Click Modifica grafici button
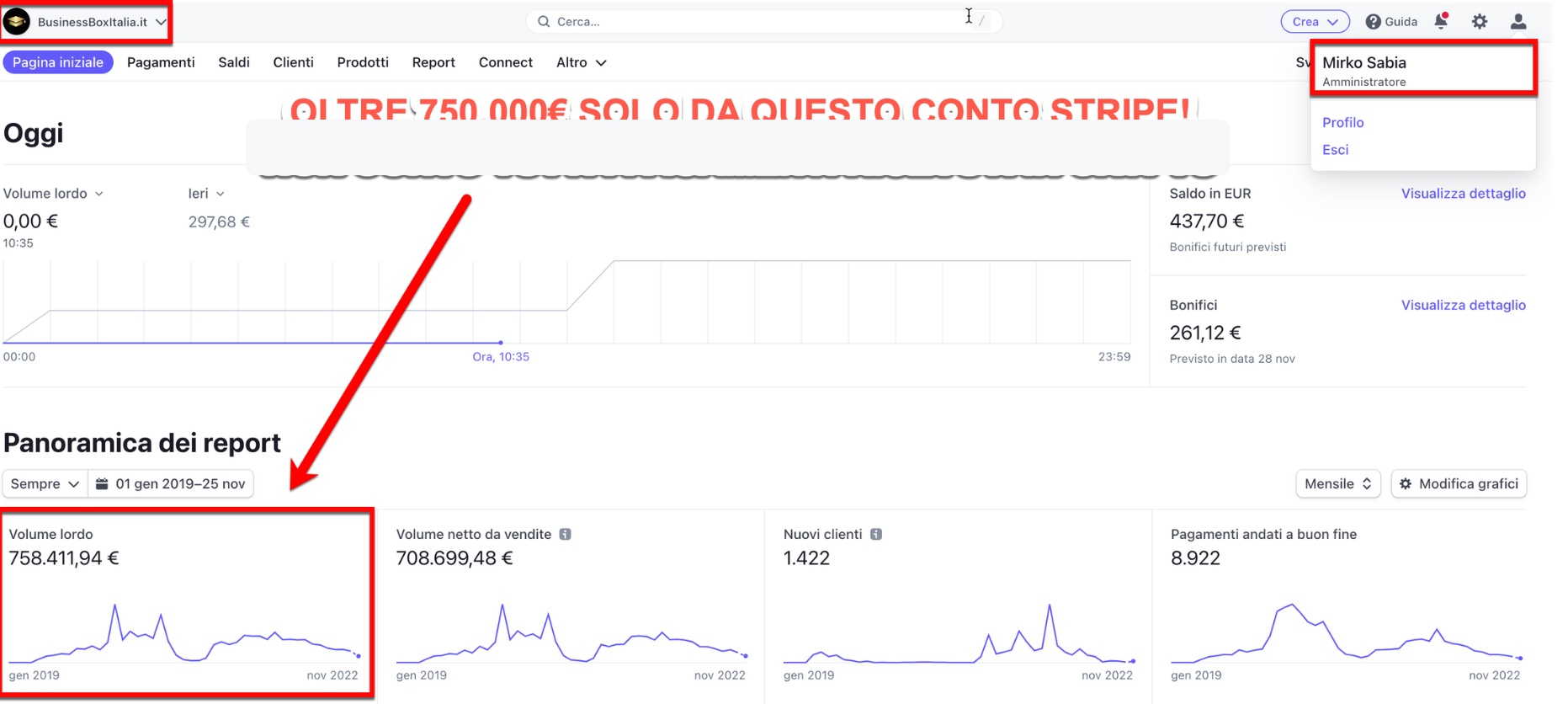Image resolution: width=1568 pixels, height=704 pixels. tap(1459, 483)
